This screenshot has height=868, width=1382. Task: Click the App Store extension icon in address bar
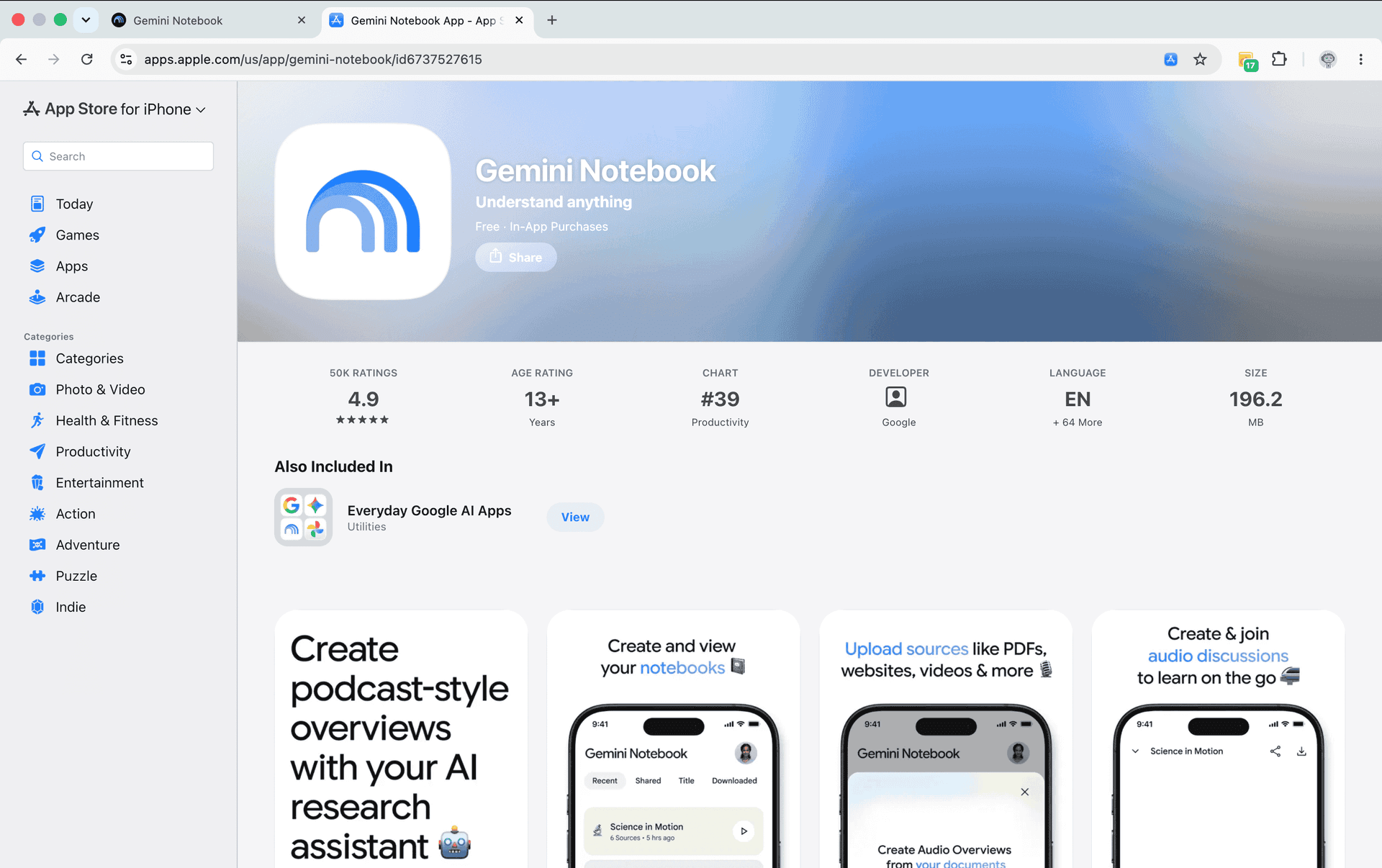(x=1171, y=59)
